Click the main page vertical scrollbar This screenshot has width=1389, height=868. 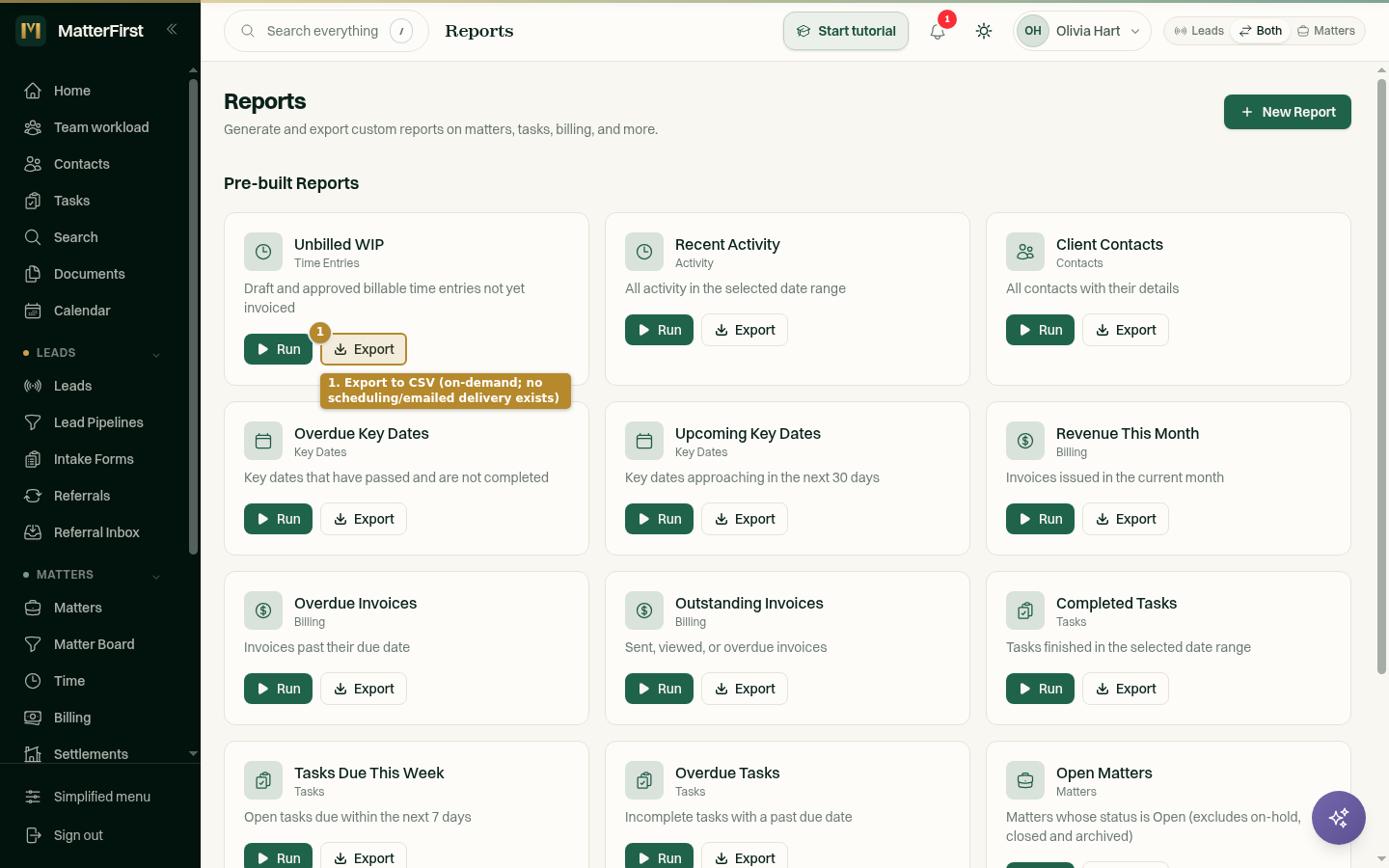[x=1381, y=376]
